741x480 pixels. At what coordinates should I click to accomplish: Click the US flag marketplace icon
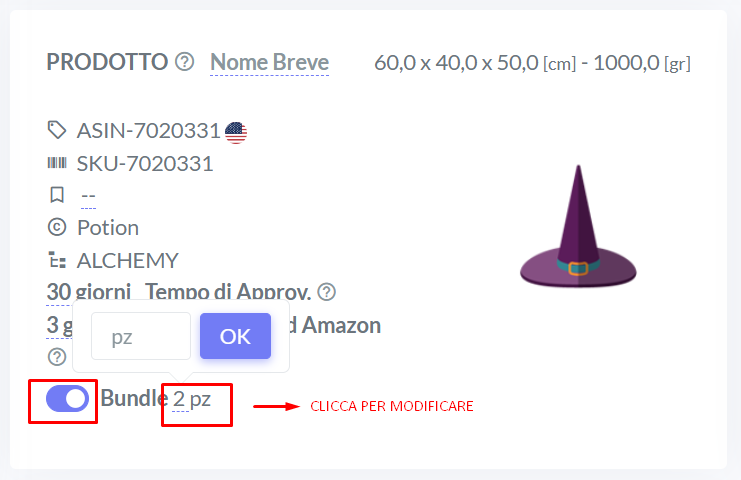pos(235,133)
